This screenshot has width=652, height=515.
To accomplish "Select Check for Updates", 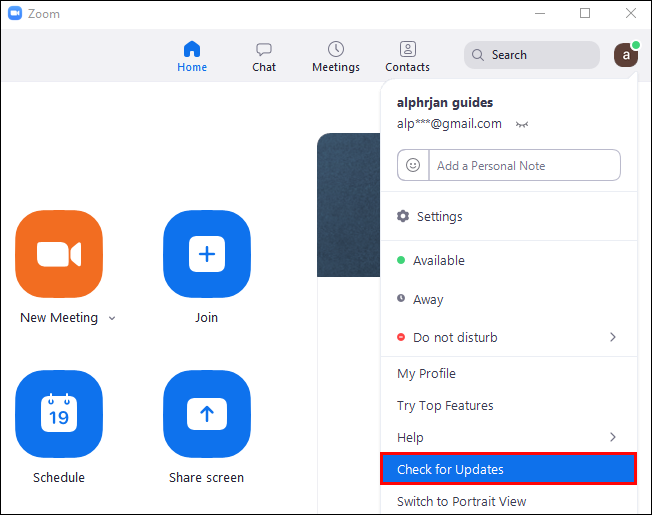I will [509, 469].
